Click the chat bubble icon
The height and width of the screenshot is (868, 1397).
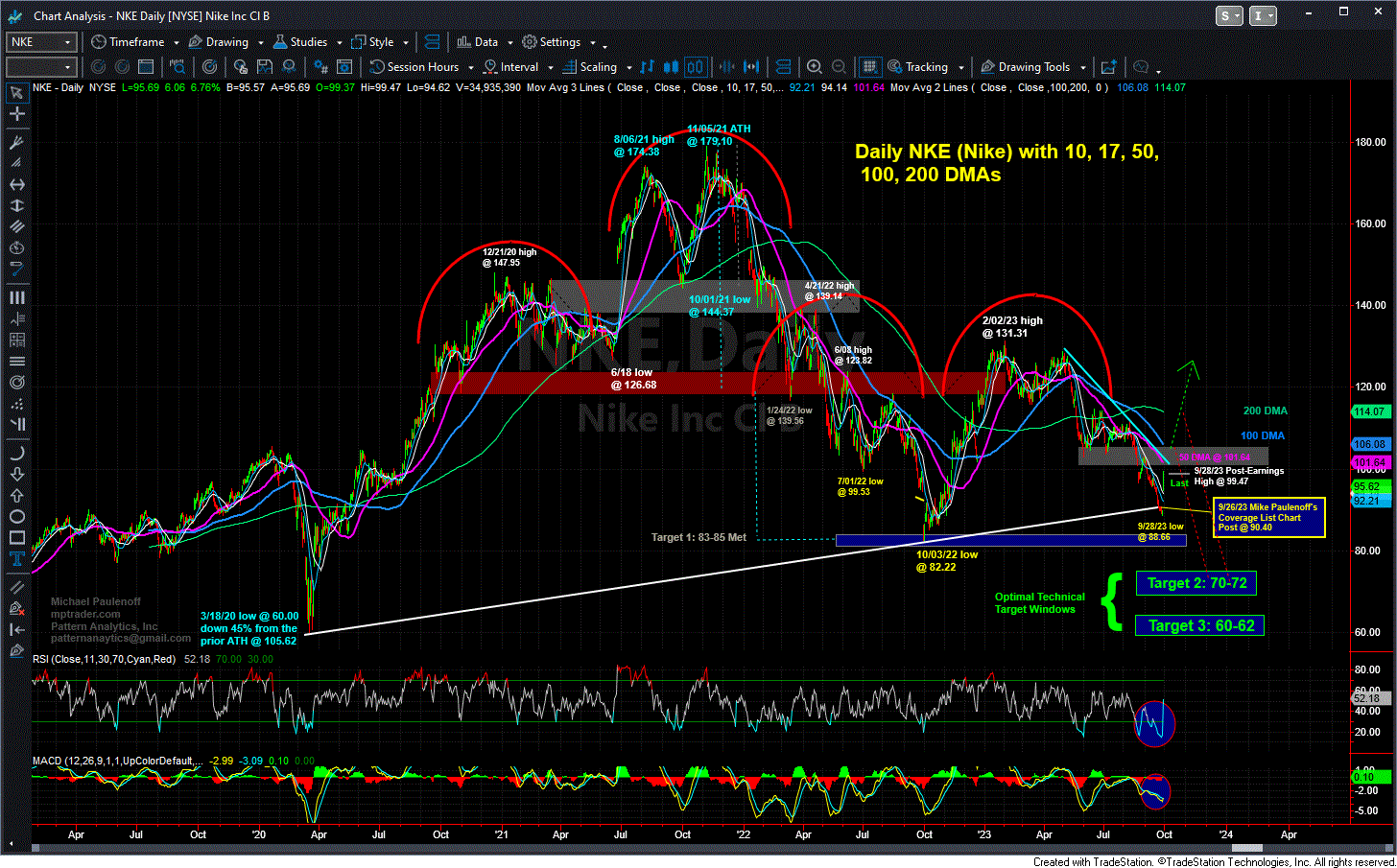coord(1141,66)
